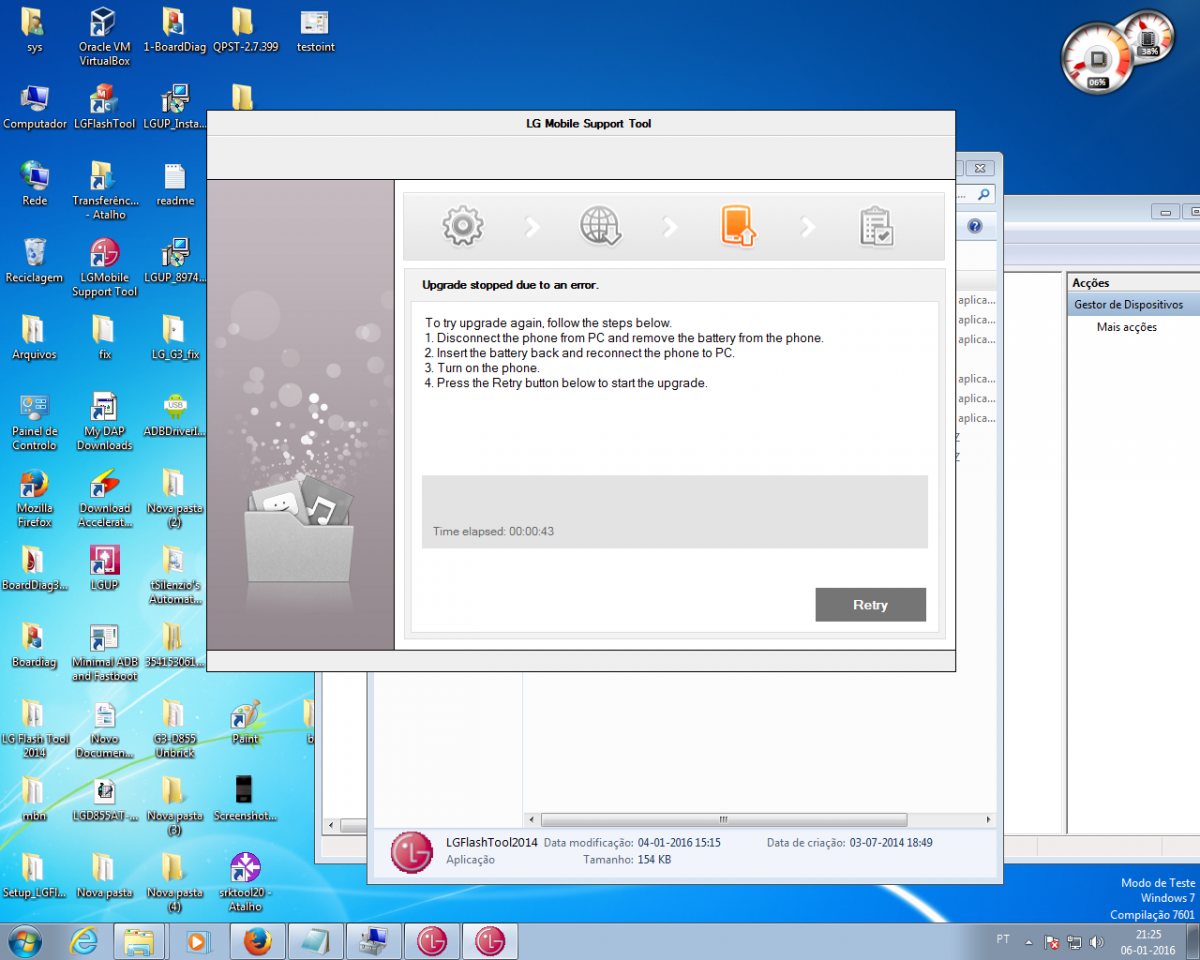The width and height of the screenshot is (1200, 960).
Task: Open the sys folder on desktop
Action: 34,30
